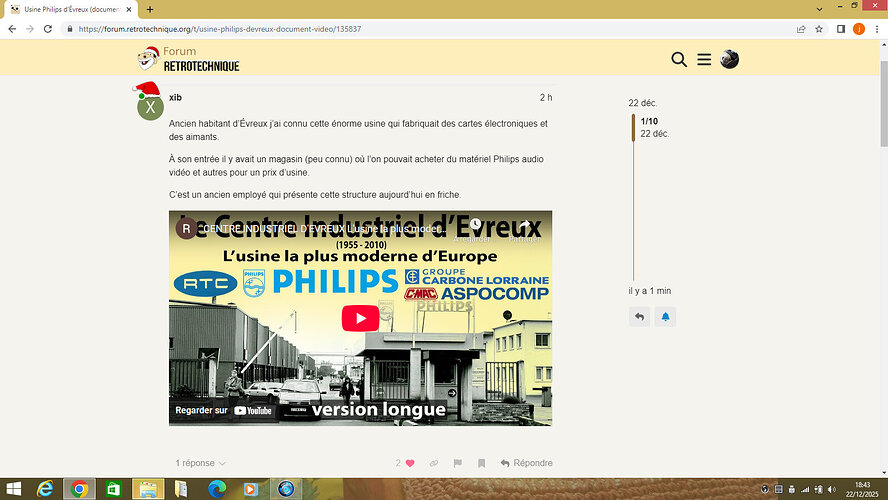Open new browser tab with plus button

[x=150, y=9]
